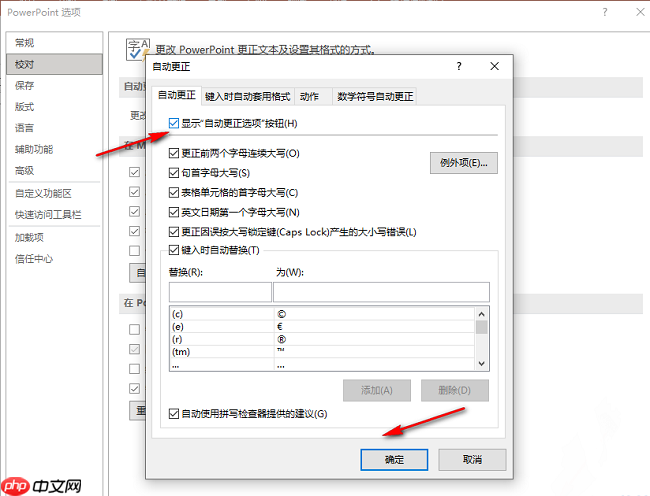Switch to 数学符号自动更正 tab

pos(375,97)
